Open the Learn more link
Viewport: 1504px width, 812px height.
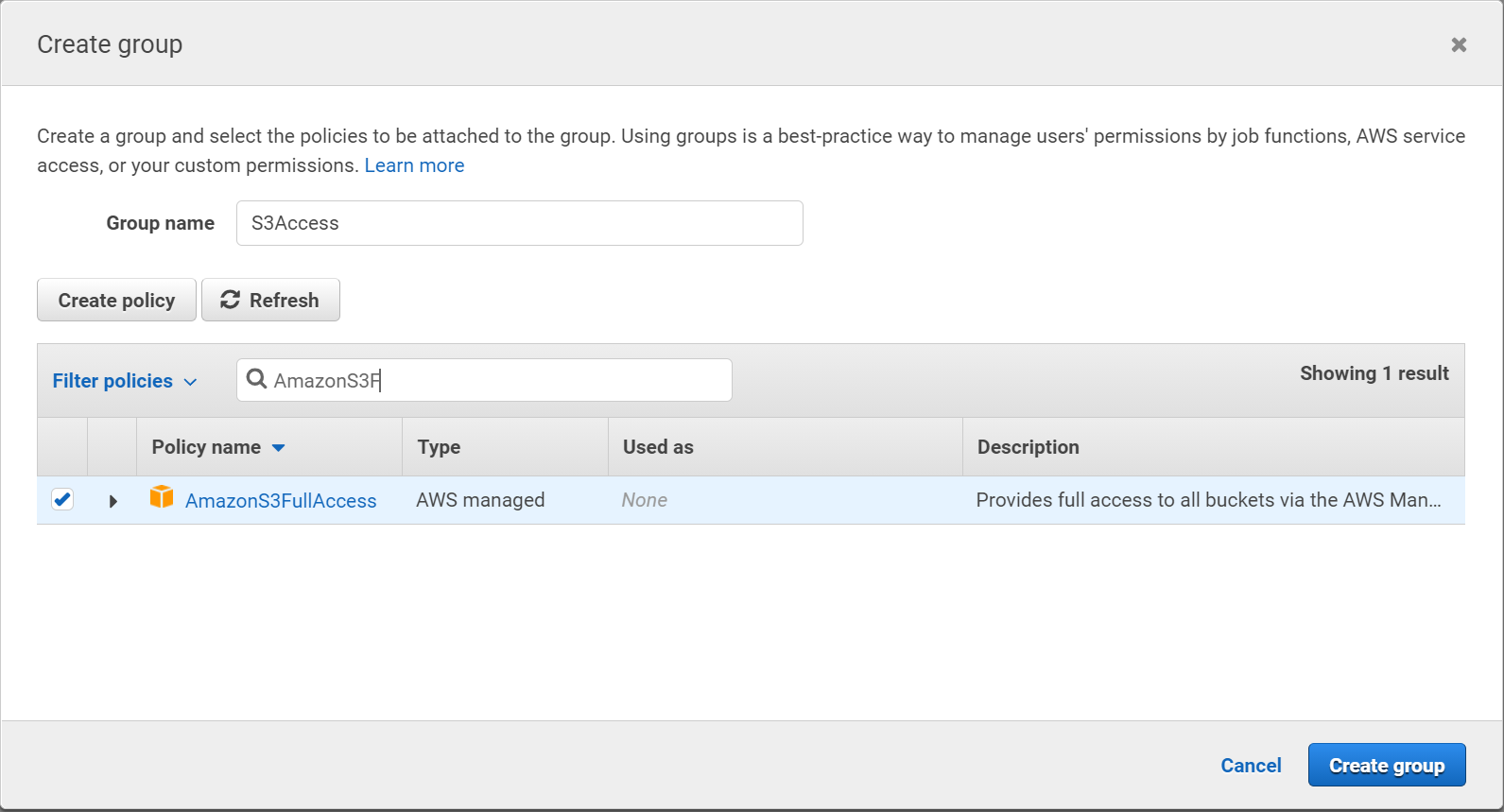(414, 165)
